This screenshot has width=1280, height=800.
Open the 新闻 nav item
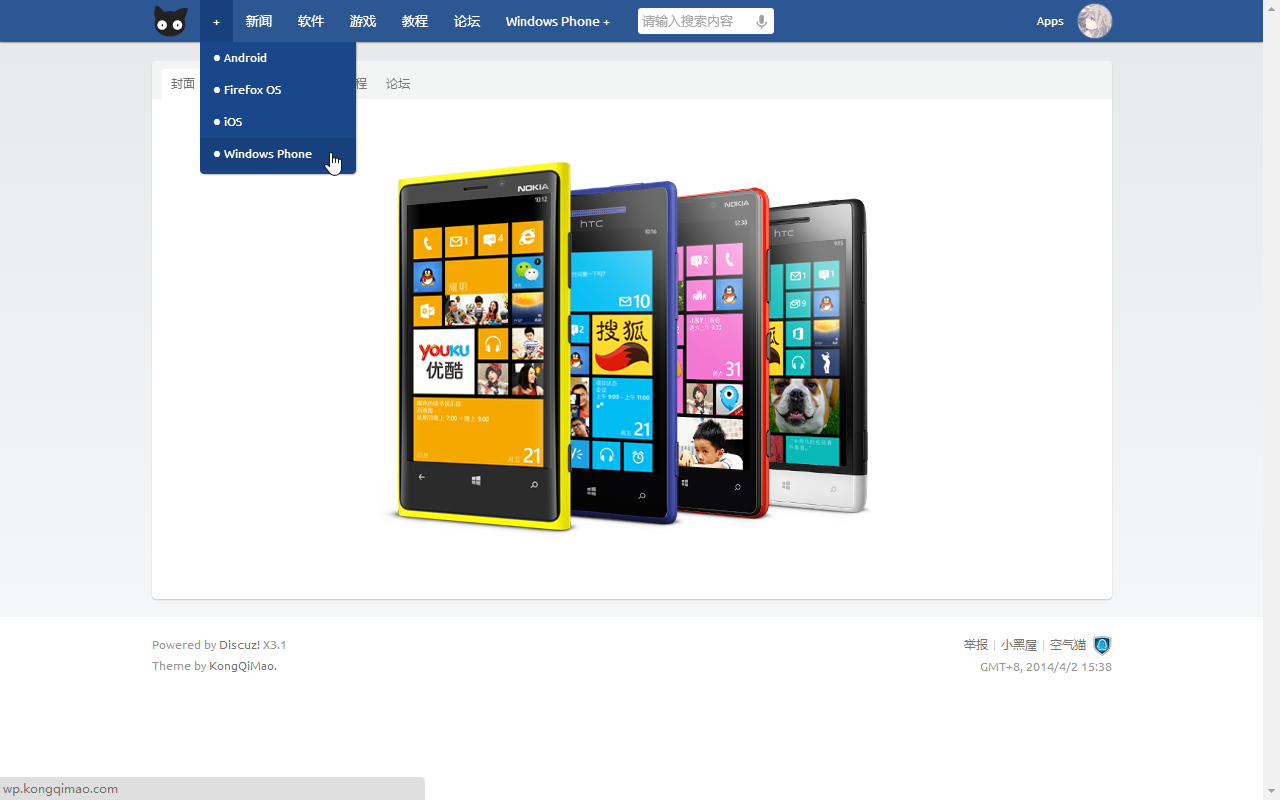[x=259, y=21]
